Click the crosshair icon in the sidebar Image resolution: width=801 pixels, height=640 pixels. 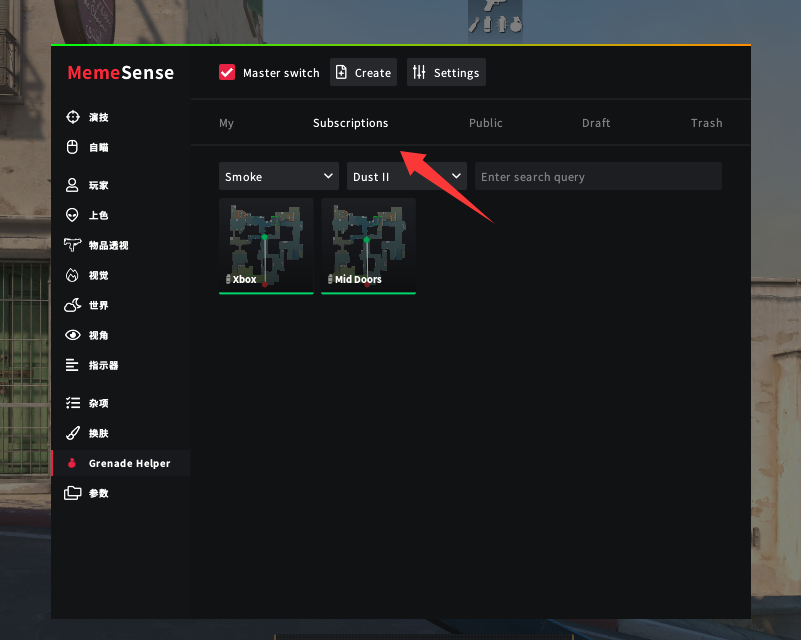click(x=72, y=117)
